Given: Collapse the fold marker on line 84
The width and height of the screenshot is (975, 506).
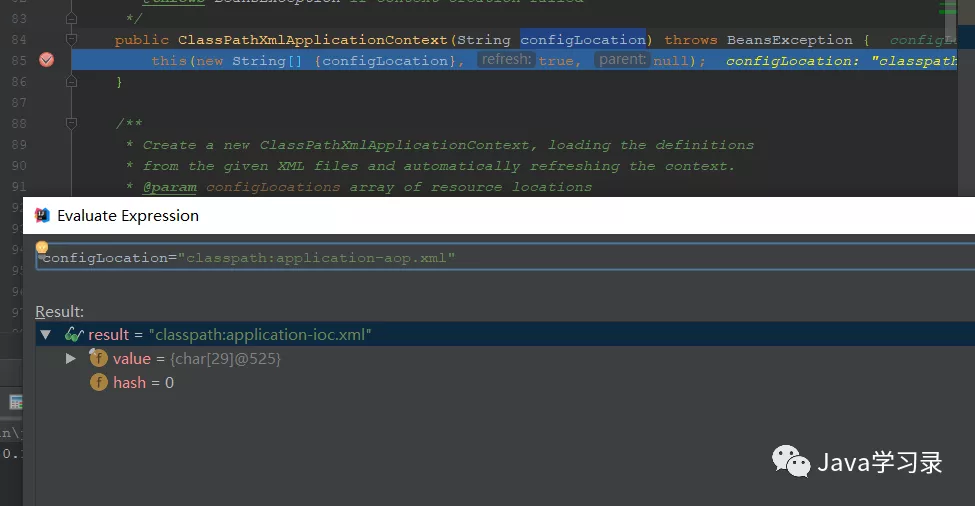Looking at the screenshot, I should click(72, 40).
